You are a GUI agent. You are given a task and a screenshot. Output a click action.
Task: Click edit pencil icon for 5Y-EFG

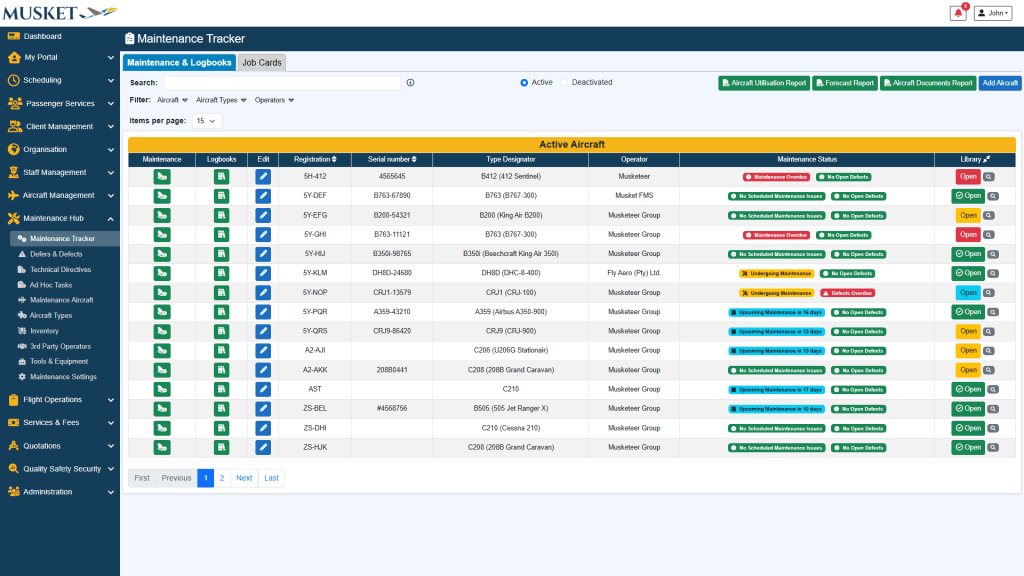[x=263, y=215]
